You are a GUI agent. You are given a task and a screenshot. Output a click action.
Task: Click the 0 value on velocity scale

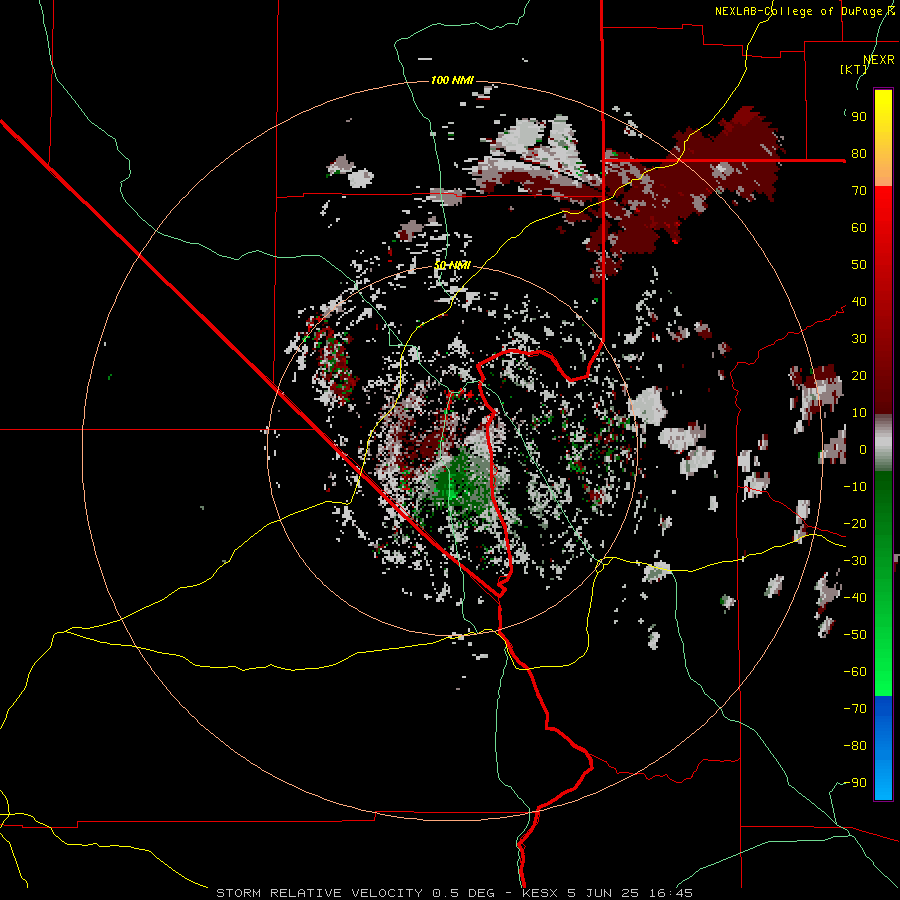click(x=863, y=450)
